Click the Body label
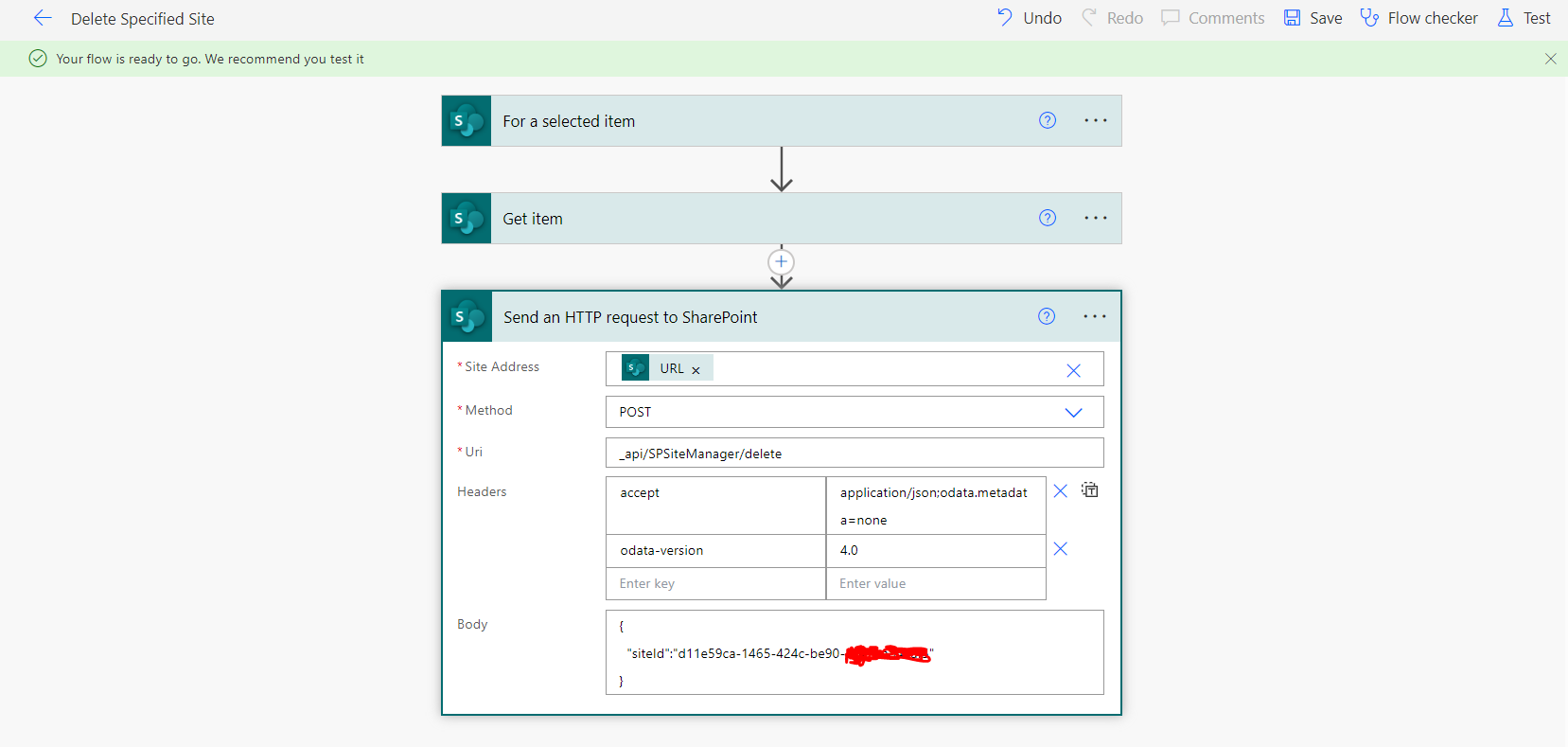 pyautogui.click(x=472, y=624)
